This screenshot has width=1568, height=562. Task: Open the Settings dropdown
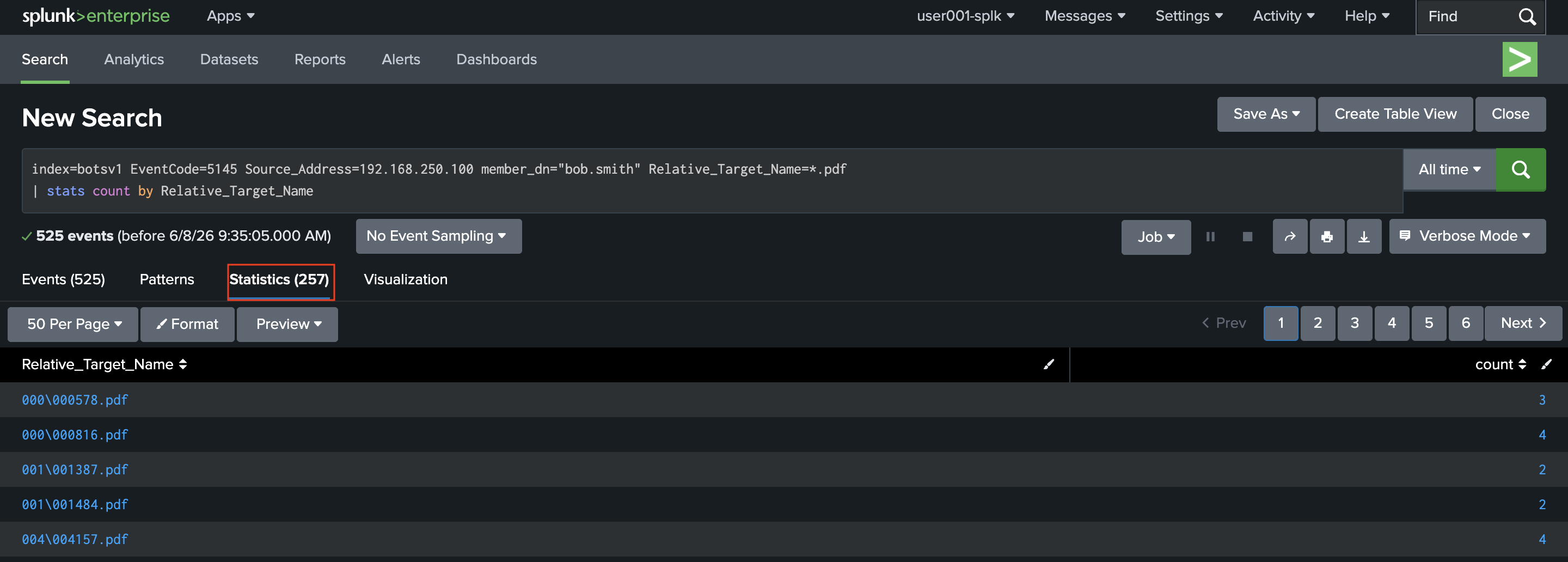(1189, 16)
